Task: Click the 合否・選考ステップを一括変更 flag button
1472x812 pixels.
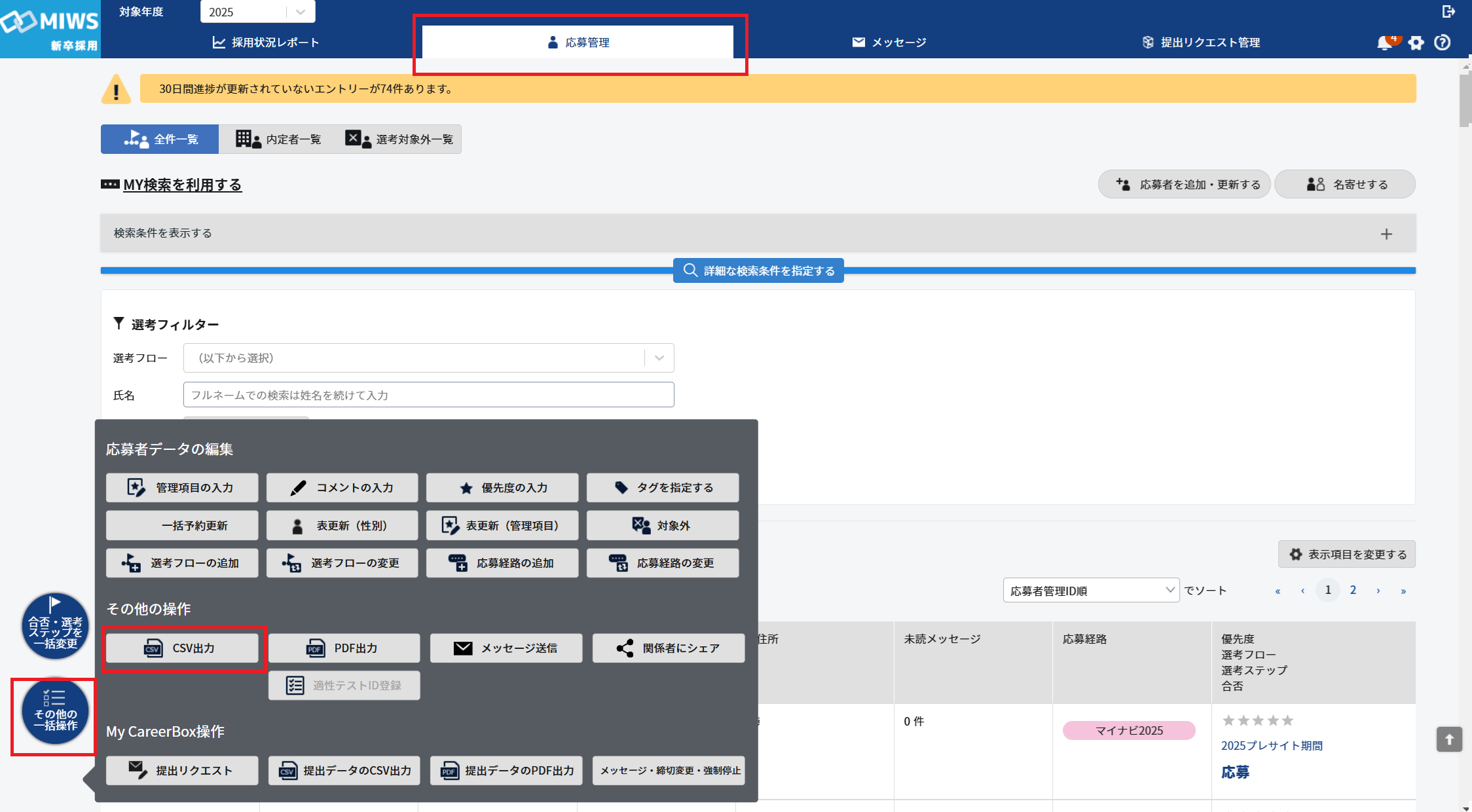Action: point(55,626)
